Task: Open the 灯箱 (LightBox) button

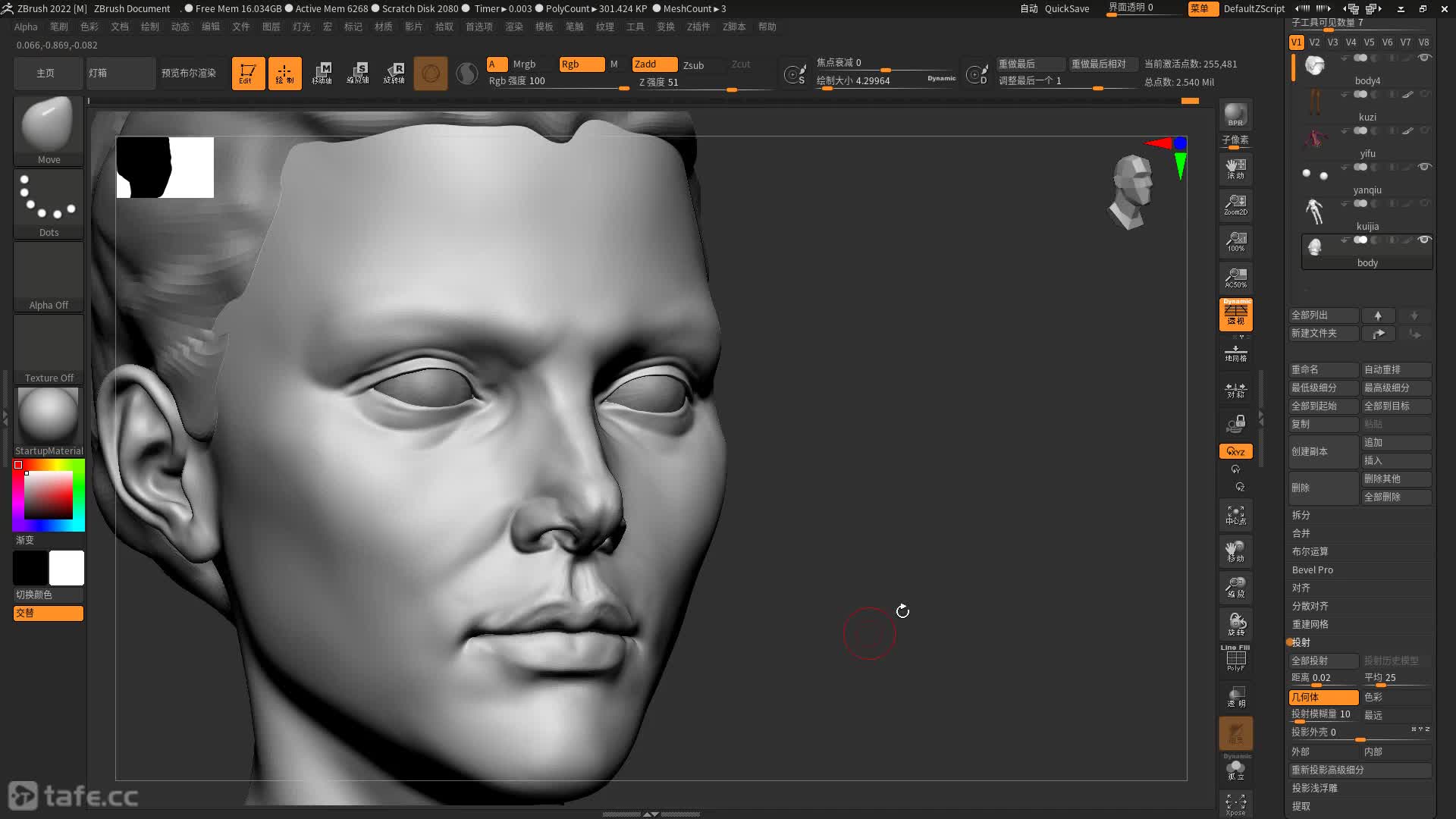Action: click(121, 74)
